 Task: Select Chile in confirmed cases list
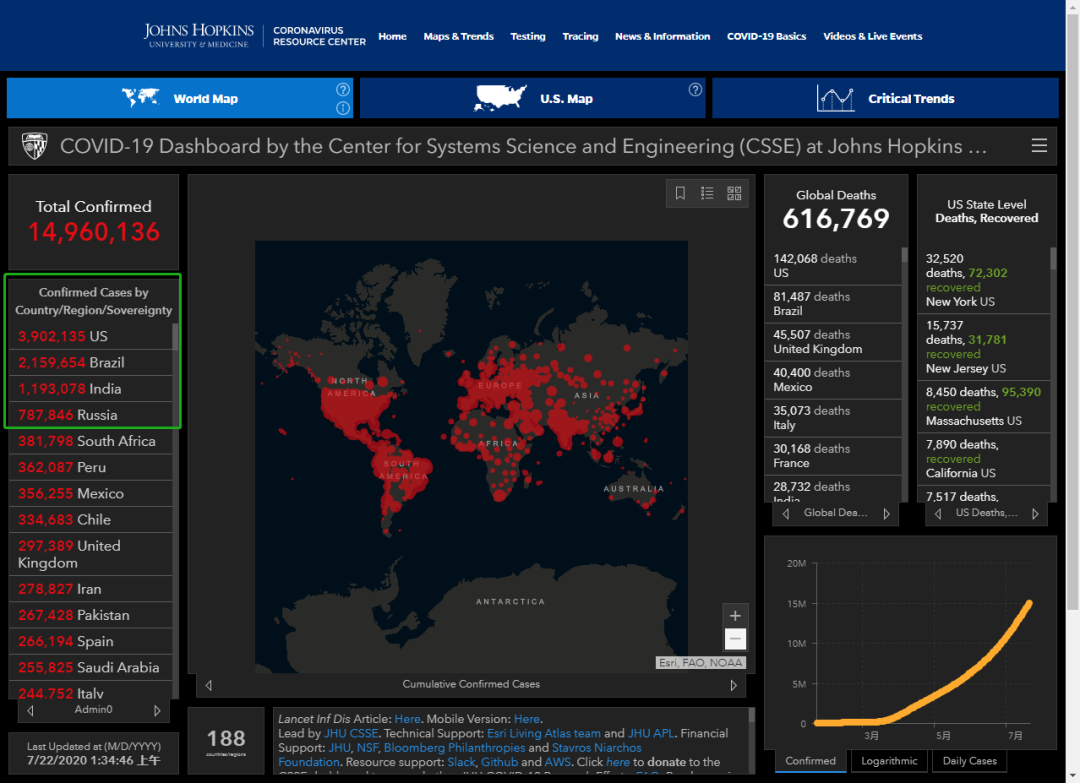90,519
